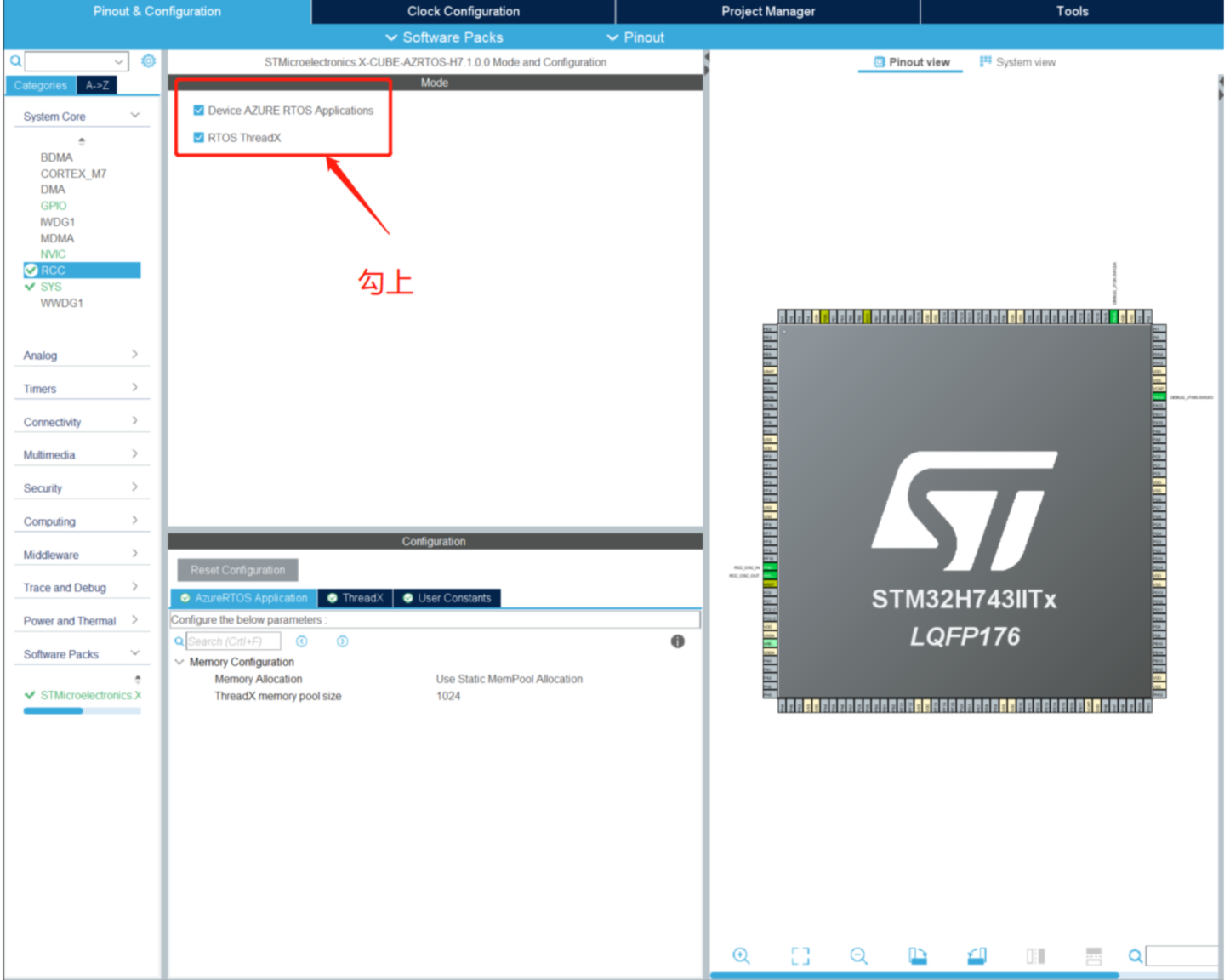Collapse the Memory Configuration section
This screenshot has width=1230, height=980.
click(x=179, y=662)
